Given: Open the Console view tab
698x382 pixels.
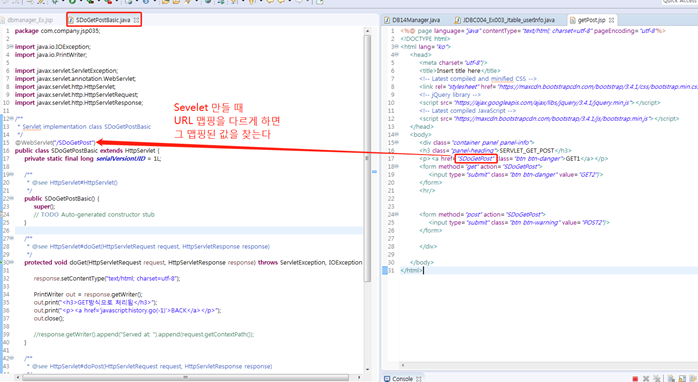Looking at the screenshot, I should click(402, 378).
